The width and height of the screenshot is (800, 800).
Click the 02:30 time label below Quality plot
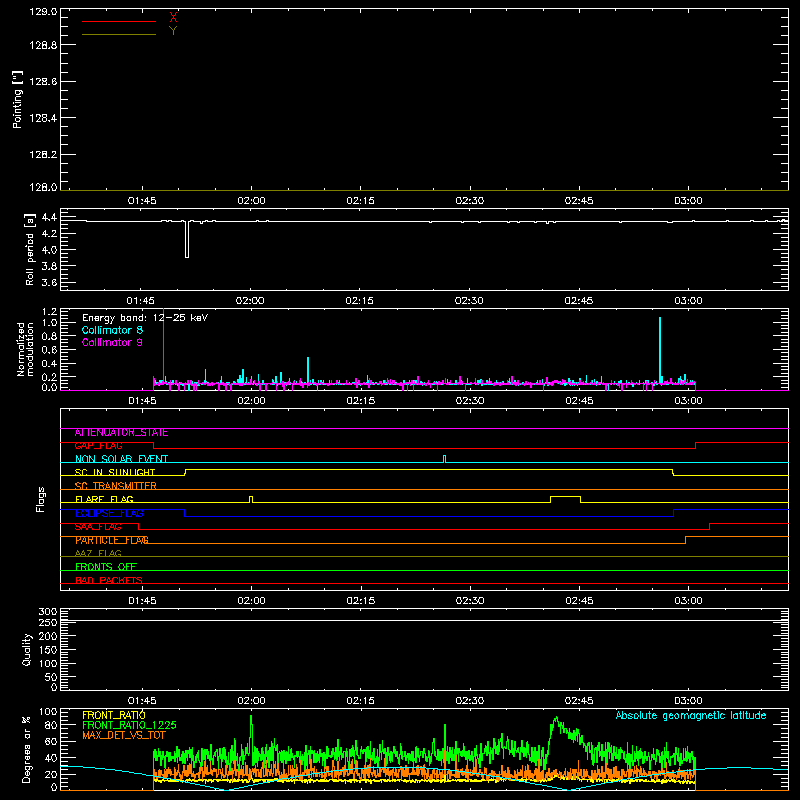click(469, 701)
